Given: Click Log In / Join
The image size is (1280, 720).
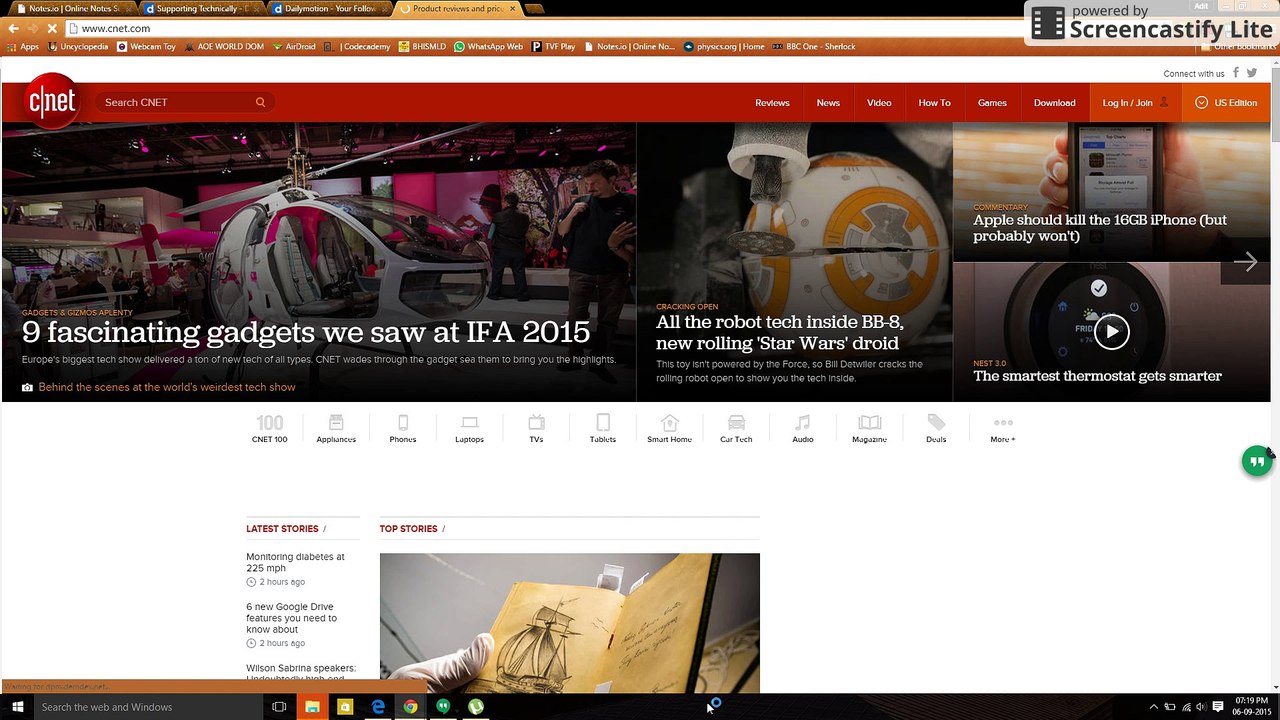Looking at the screenshot, I should click(1135, 102).
